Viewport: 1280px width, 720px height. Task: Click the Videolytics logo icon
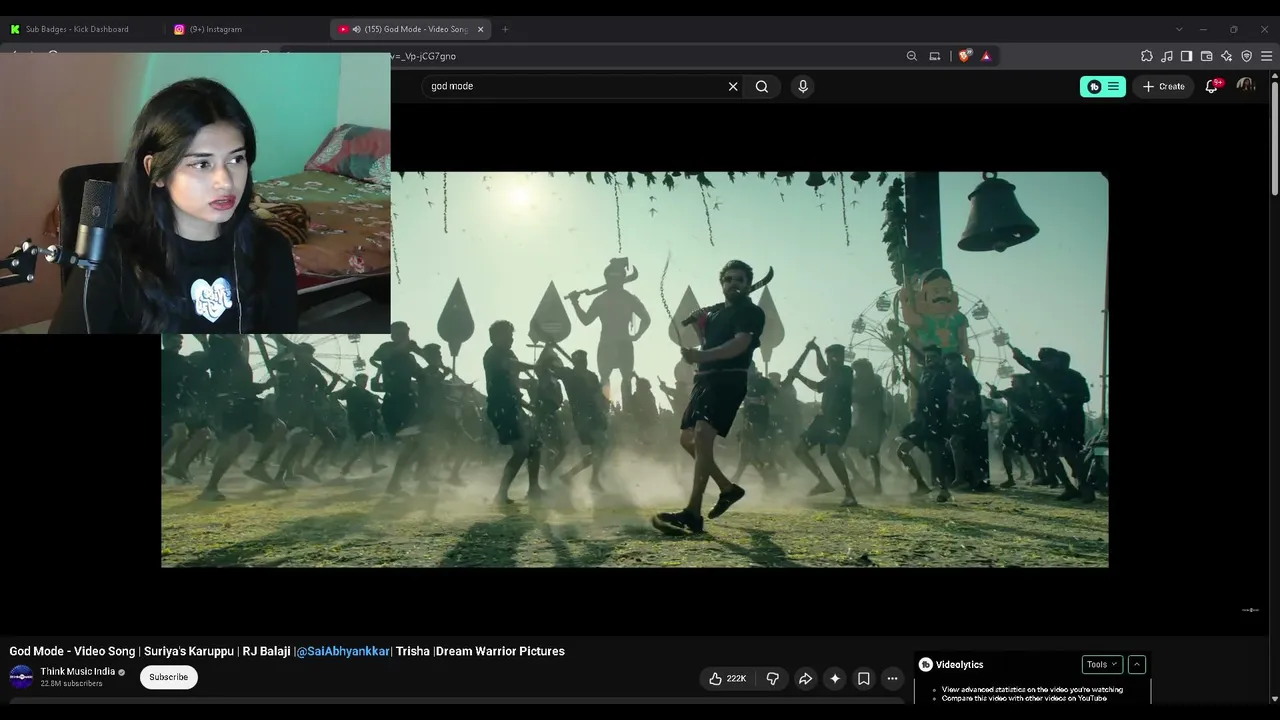click(x=925, y=664)
